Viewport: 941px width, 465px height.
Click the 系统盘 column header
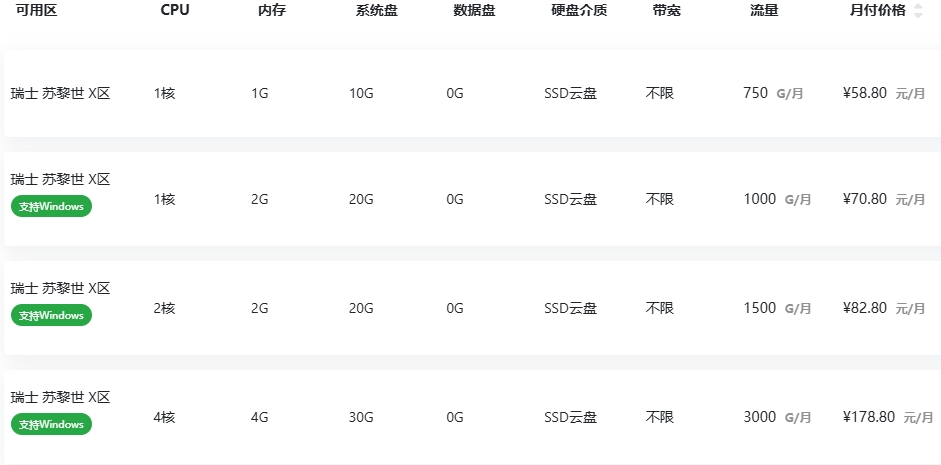click(376, 11)
